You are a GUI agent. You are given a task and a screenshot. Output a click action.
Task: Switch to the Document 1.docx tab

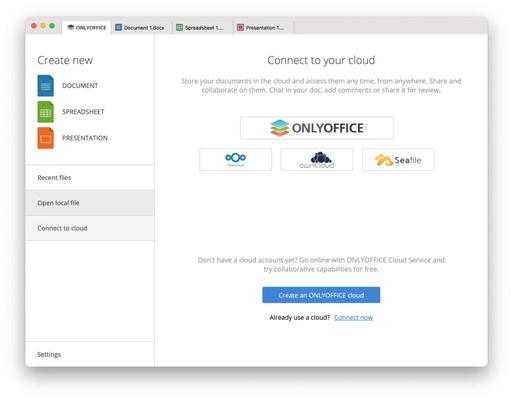[x=142, y=28]
